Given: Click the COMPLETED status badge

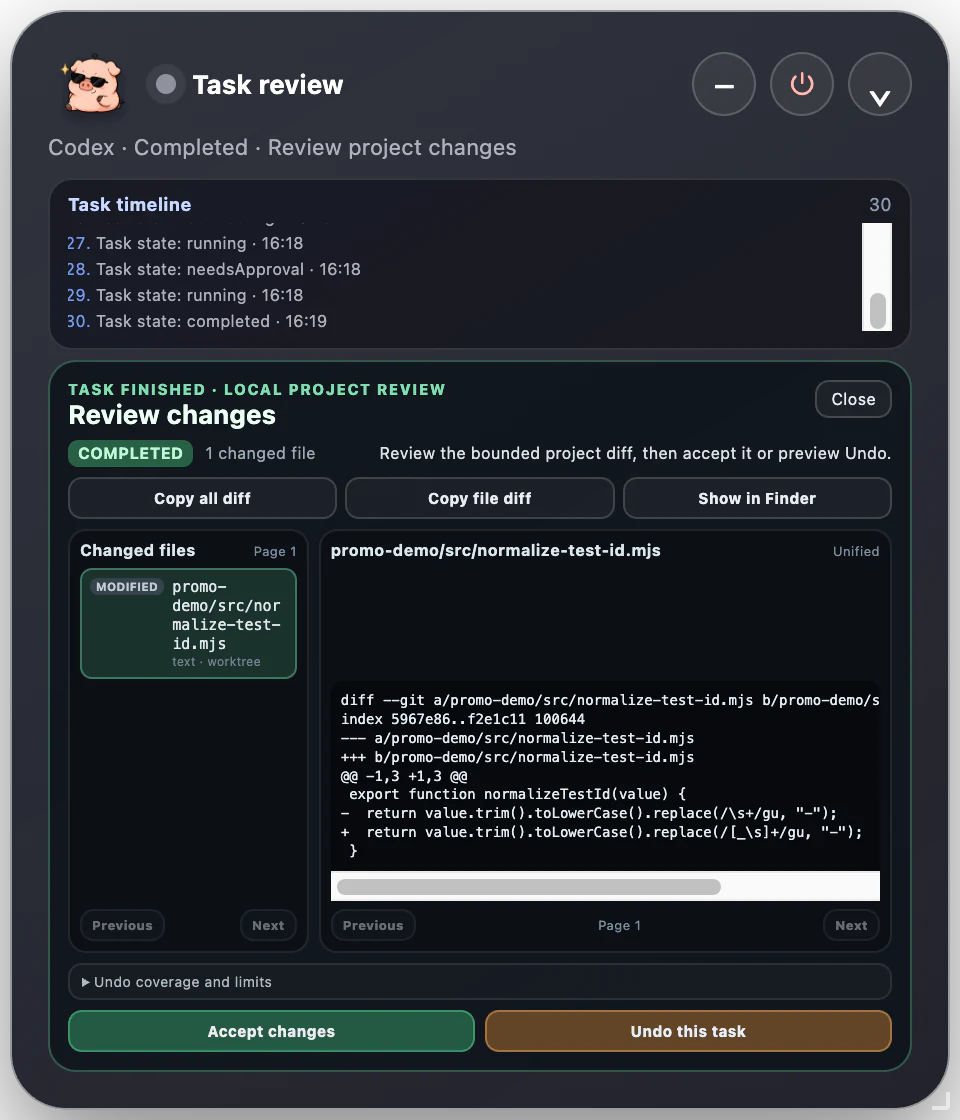Looking at the screenshot, I should (130, 453).
